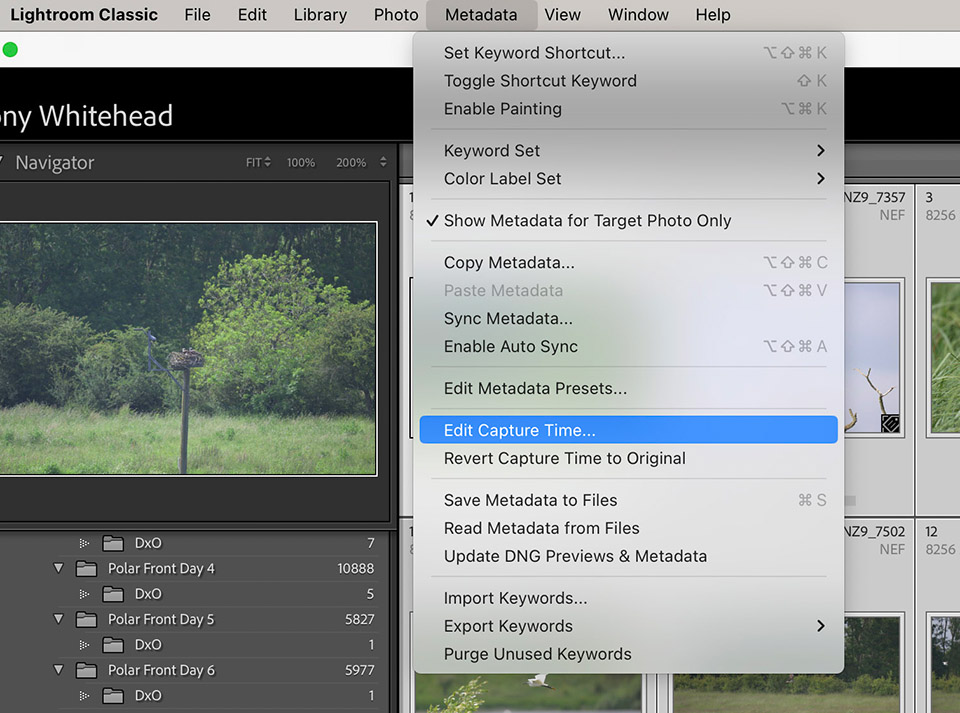
Task: Select the DxO folder icon with count 5
Action: [x=113, y=594]
